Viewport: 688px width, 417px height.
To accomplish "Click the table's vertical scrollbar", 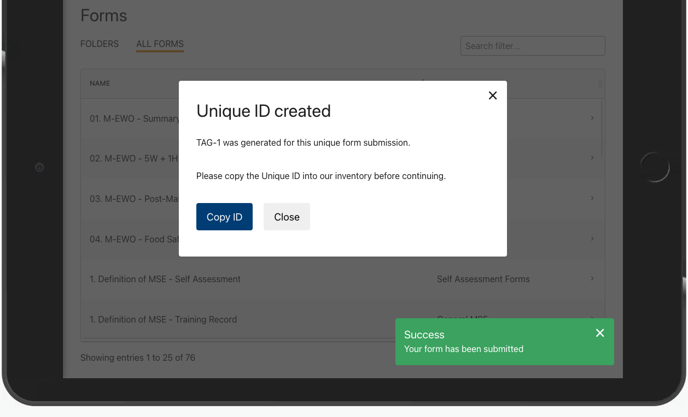I will click(x=602, y=129).
